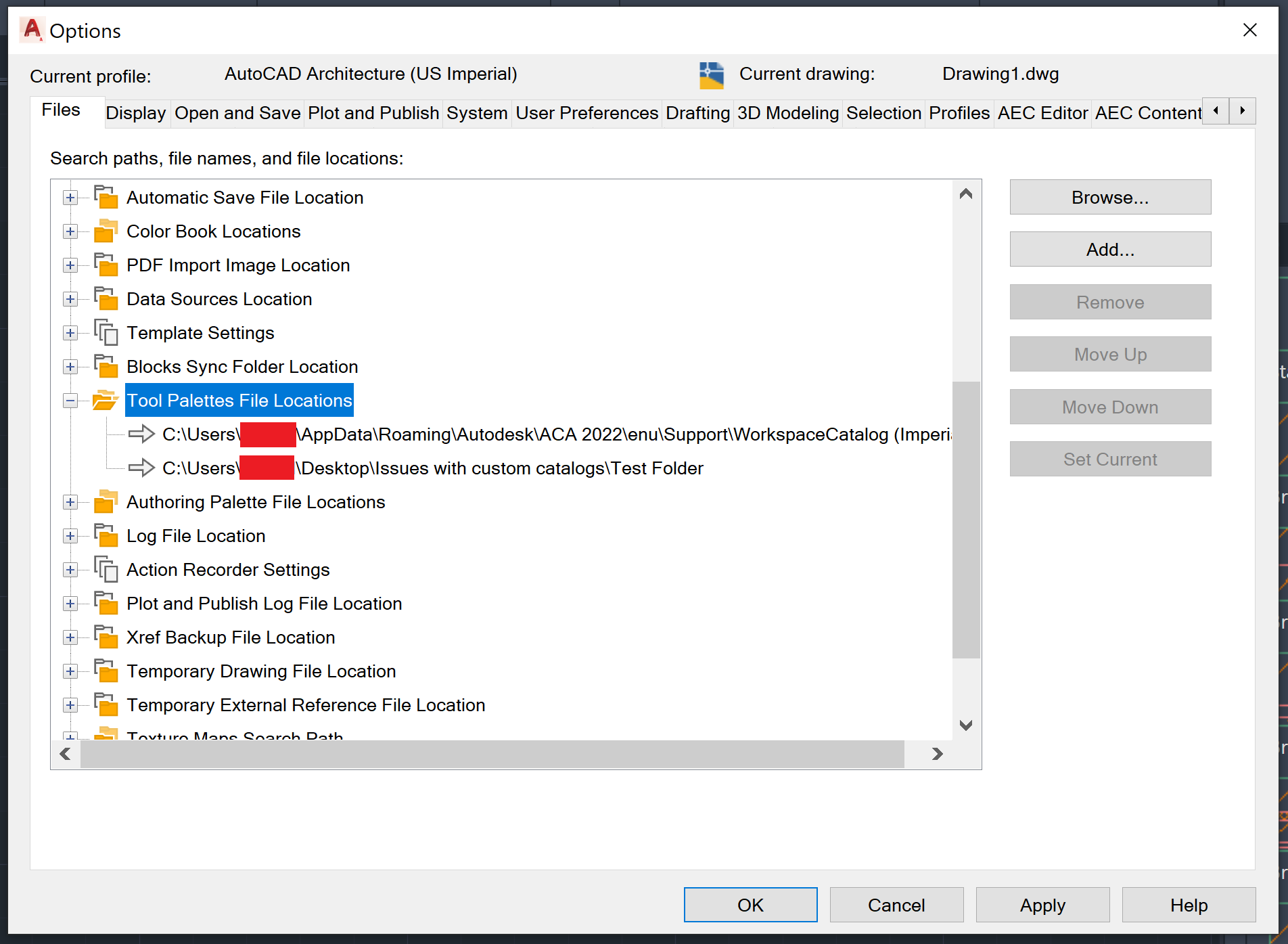Click the Cancel button
The height and width of the screenshot is (944, 1288).
(x=896, y=905)
